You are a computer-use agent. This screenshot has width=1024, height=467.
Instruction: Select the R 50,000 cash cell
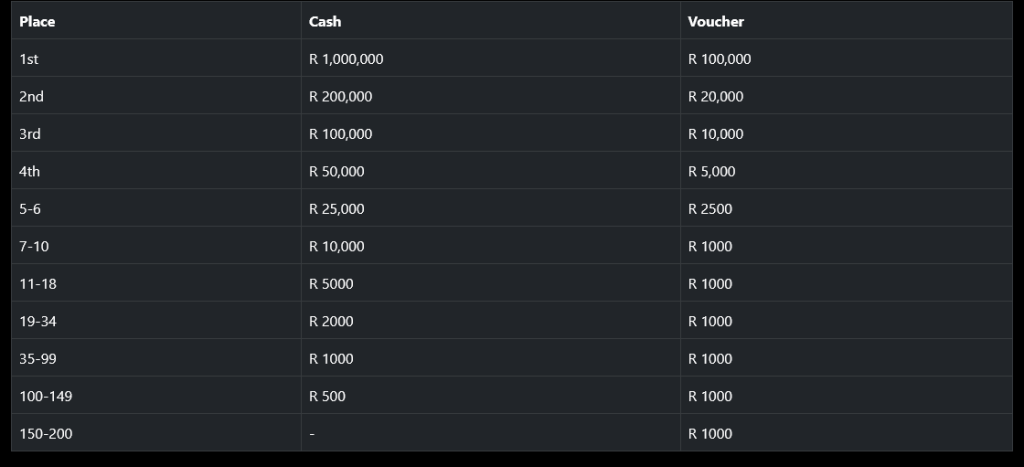pos(336,172)
